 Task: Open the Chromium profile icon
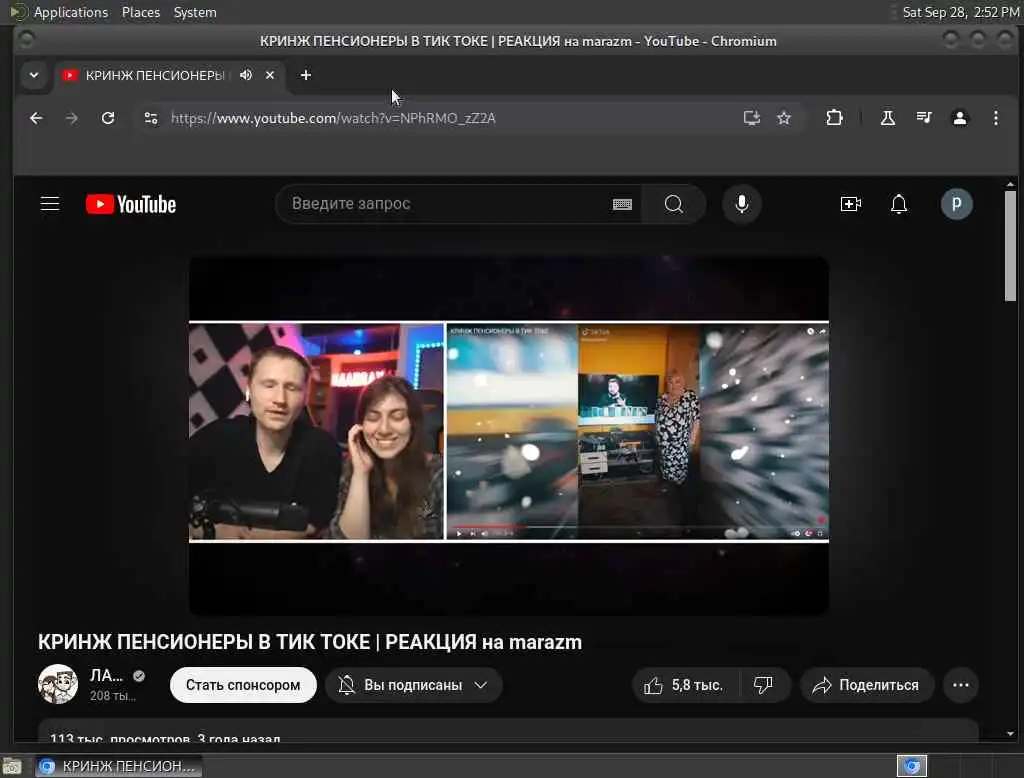(x=959, y=118)
